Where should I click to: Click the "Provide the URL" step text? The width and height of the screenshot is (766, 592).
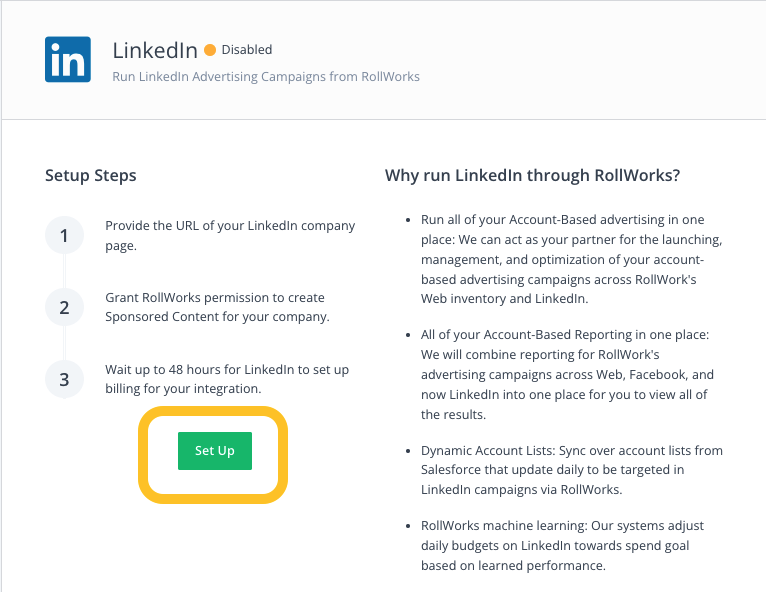[x=230, y=235]
